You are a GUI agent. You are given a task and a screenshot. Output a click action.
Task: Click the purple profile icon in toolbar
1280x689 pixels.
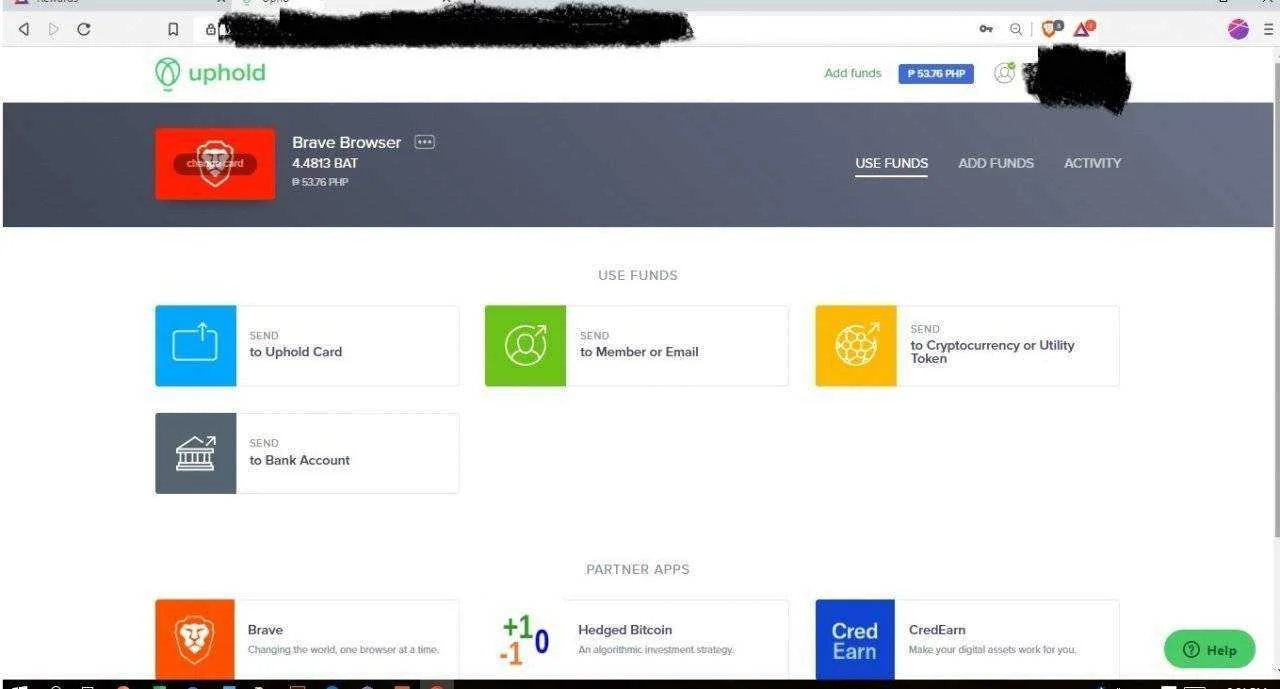tap(1239, 29)
